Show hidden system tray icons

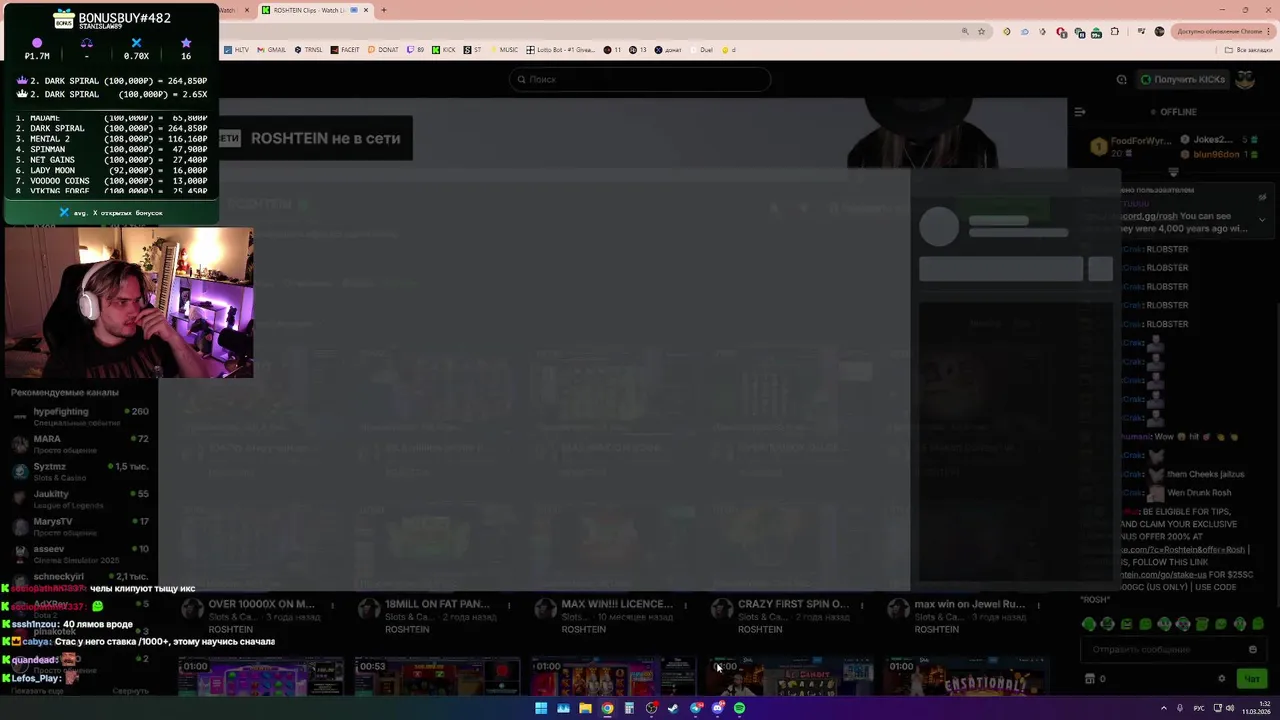coord(1163,708)
